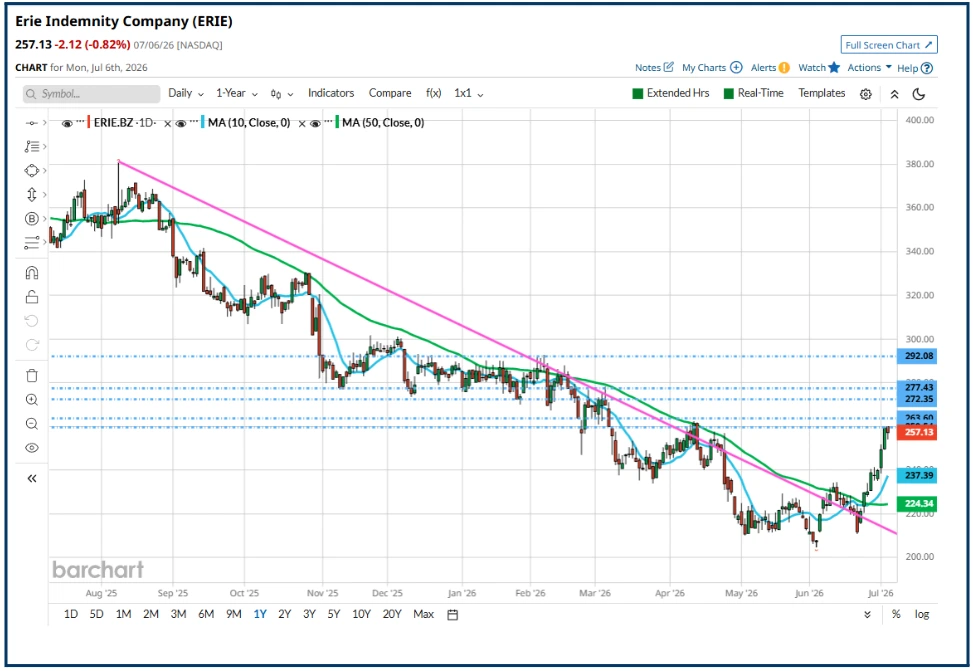This screenshot has height=671, width=973.
Task: Select the 3M range tab
Action: click(178, 614)
